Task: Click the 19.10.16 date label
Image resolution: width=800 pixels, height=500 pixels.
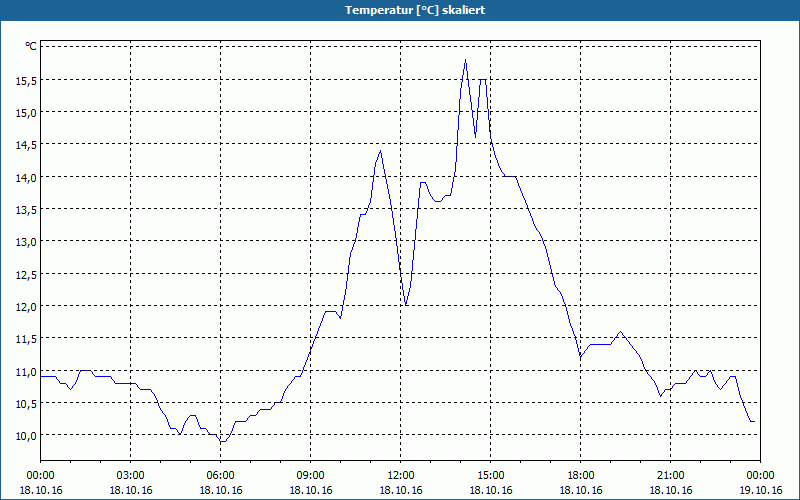Action: click(760, 490)
